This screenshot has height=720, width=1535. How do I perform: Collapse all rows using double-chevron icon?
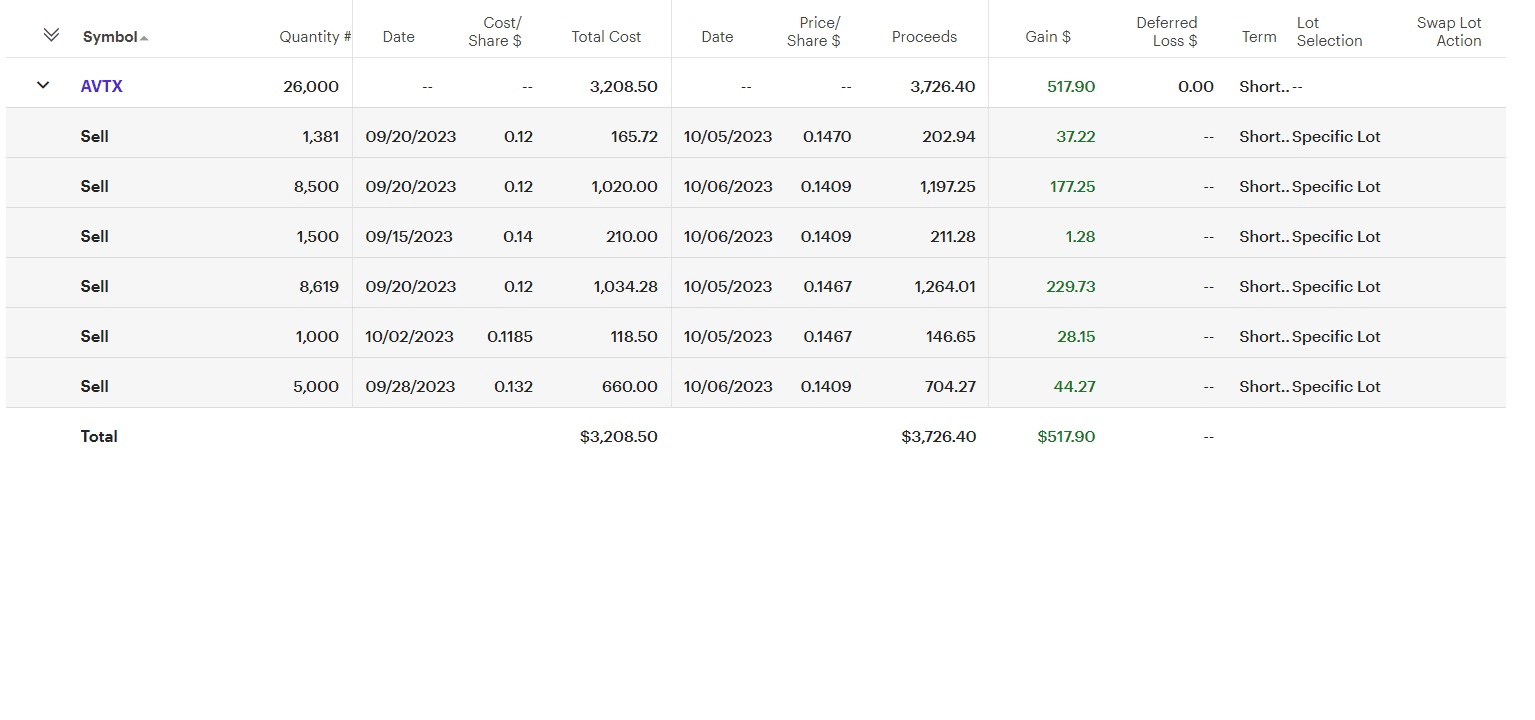[x=51, y=35]
